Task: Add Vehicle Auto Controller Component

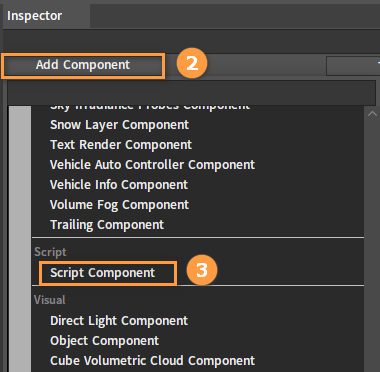Action: [152, 165]
